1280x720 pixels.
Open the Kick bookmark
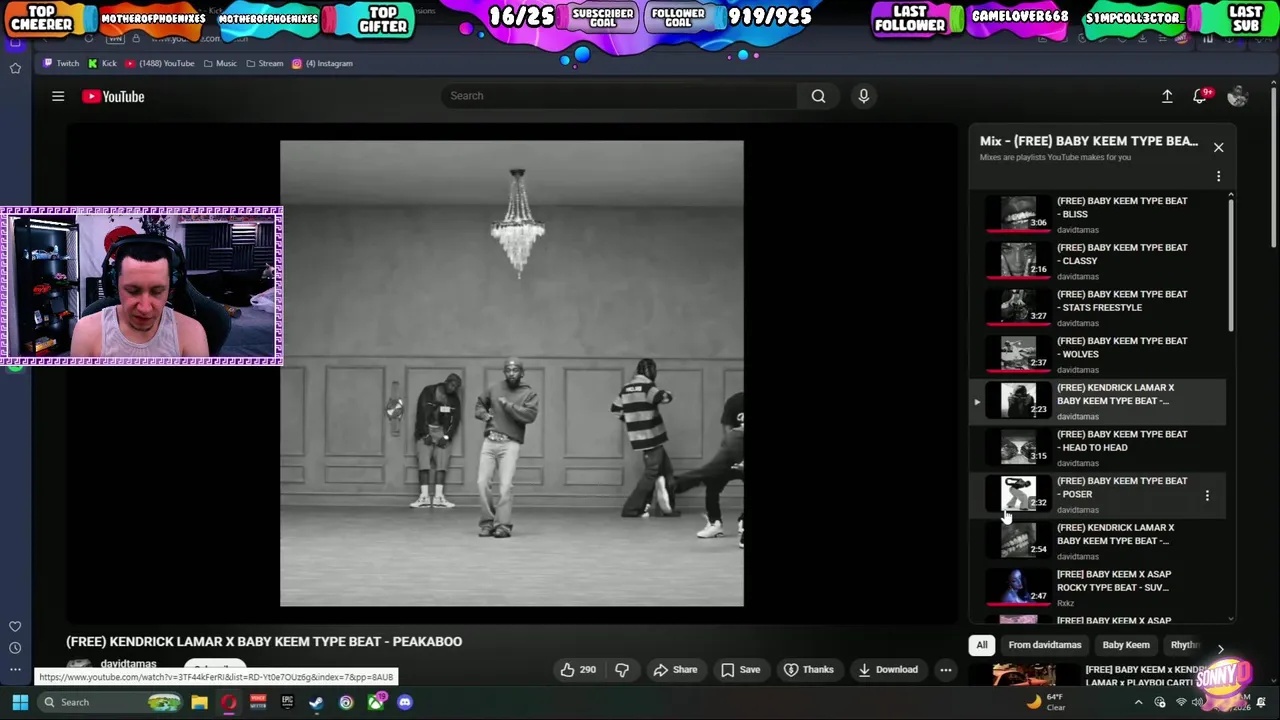coord(102,63)
